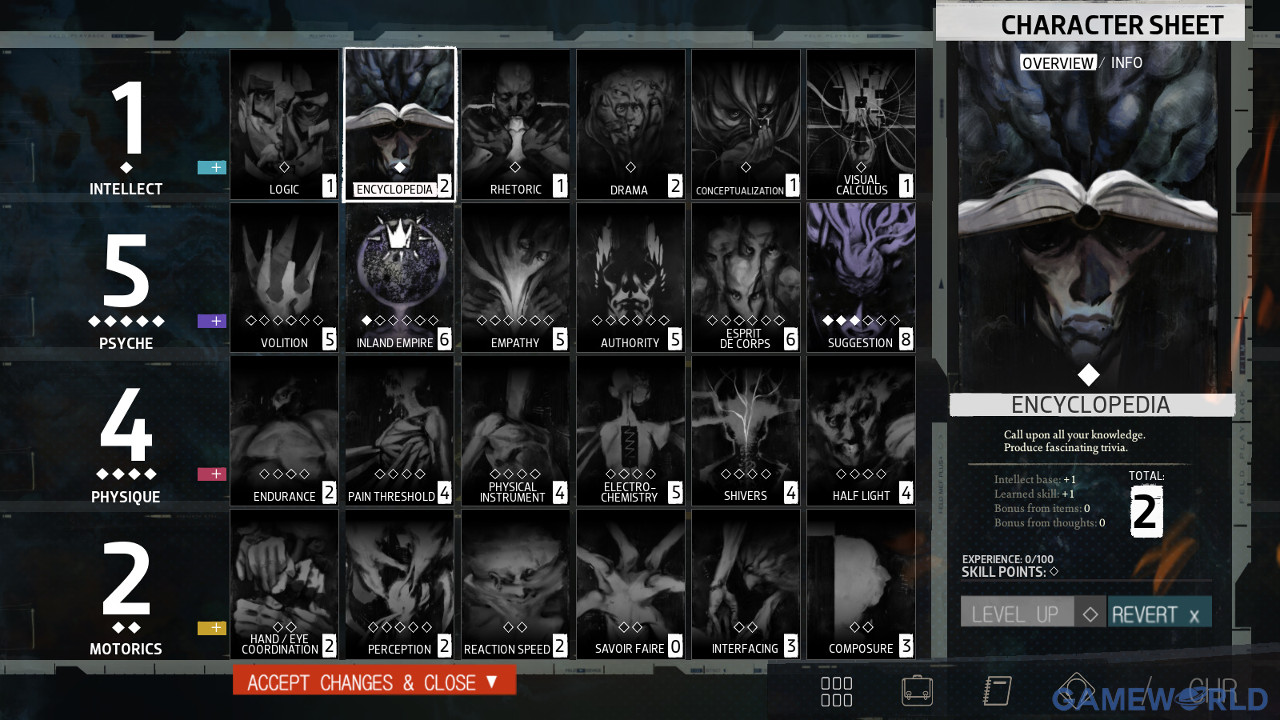Open the journal notebook icon
The width and height of the screenshot is (1280, 720).
click(x=997, y=691)
